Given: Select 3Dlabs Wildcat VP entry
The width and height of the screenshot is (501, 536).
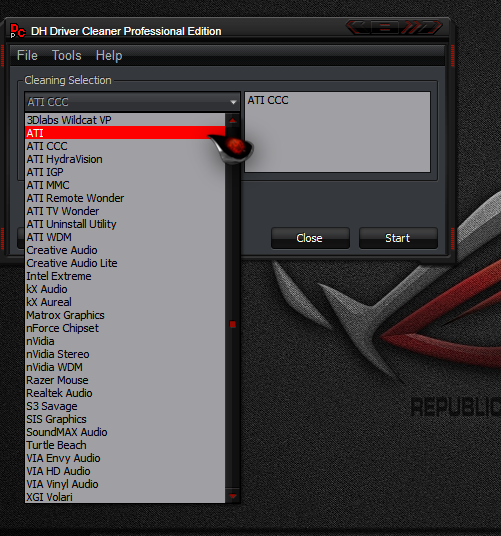Looking at the screenshot, I should [x=125, y=120].
